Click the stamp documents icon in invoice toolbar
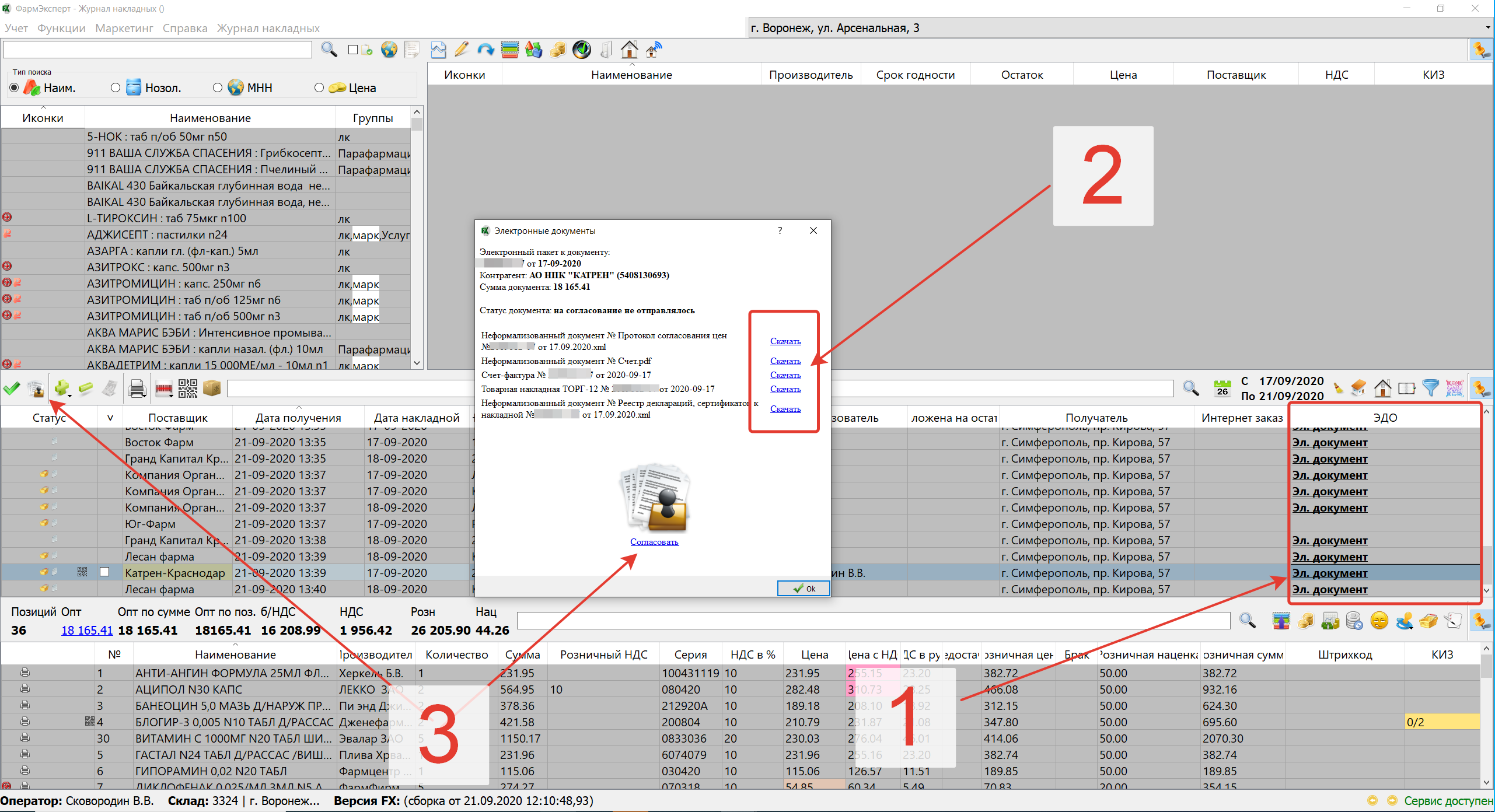Screen dimensions: 1495x812 36,388
